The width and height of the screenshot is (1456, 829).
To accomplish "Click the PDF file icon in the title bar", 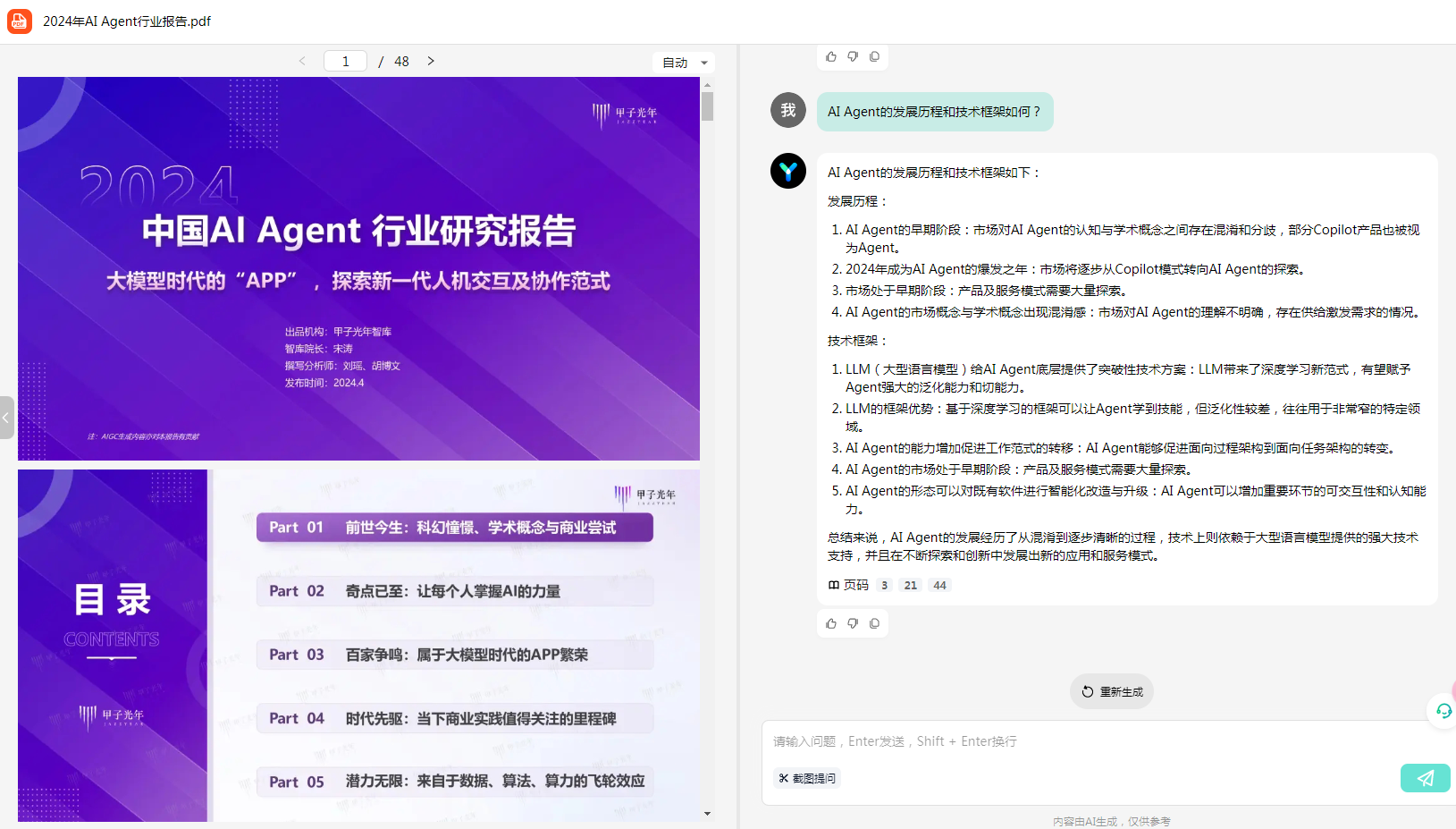I will 20,21.
